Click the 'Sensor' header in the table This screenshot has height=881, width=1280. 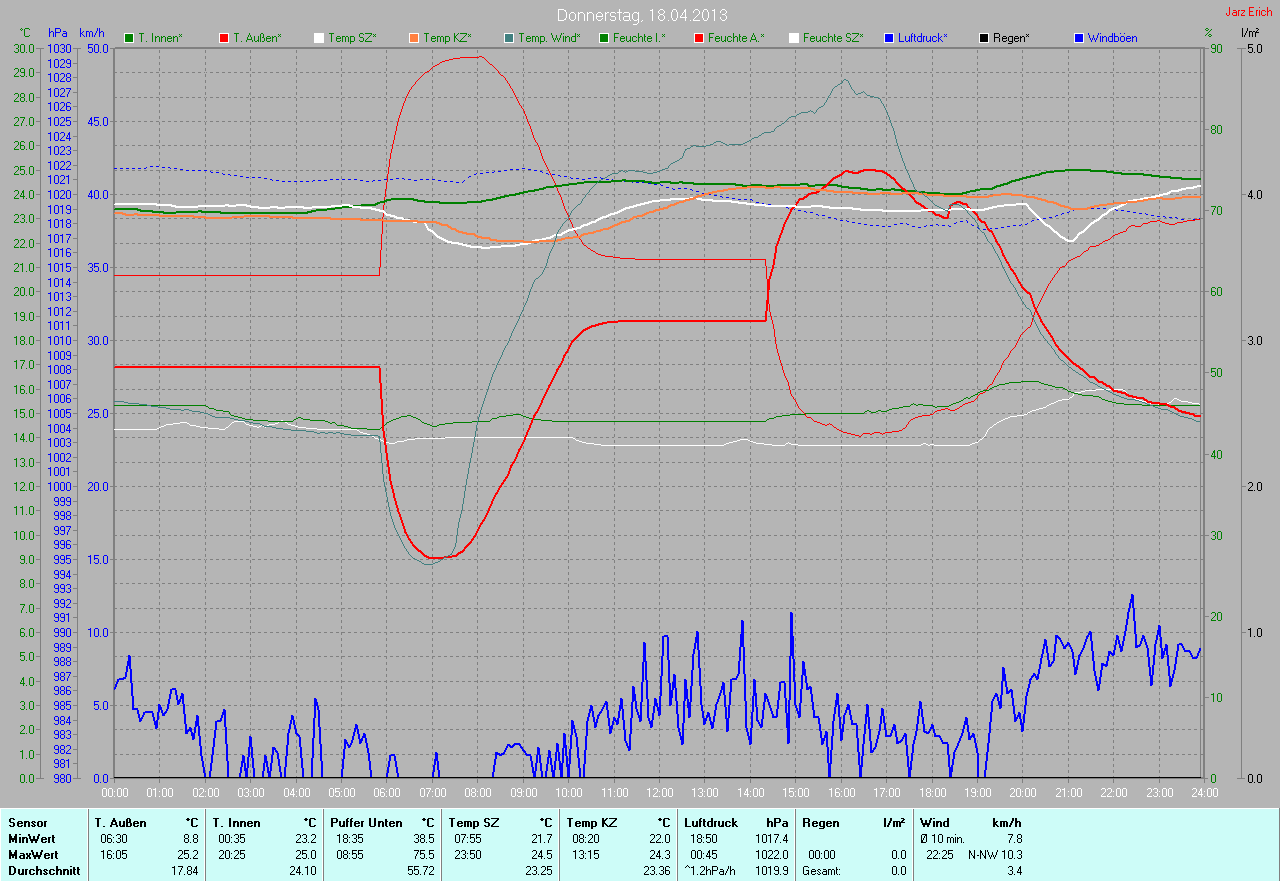[27, 822]
